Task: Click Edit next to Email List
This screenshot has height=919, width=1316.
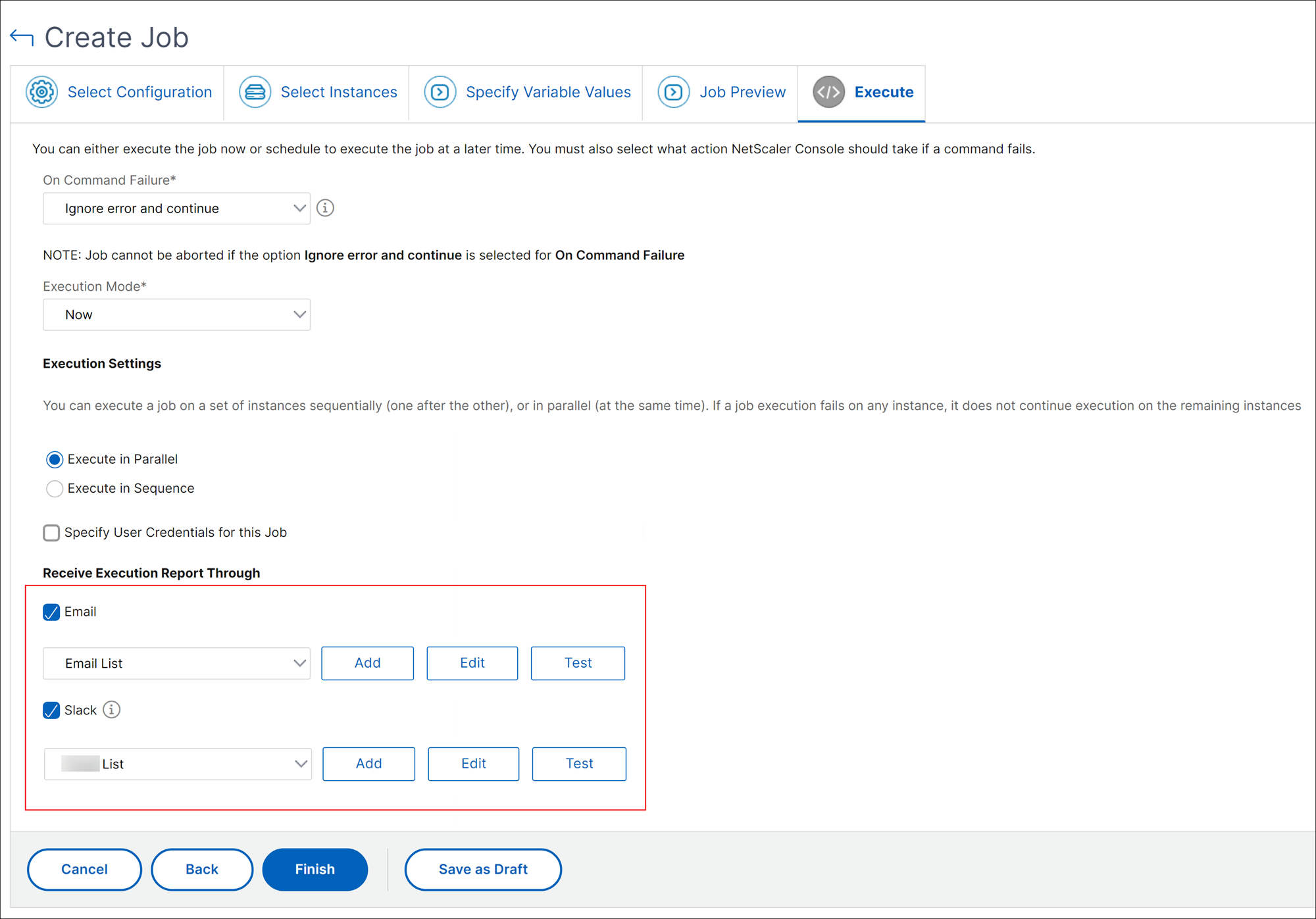Action: (472, 663)
